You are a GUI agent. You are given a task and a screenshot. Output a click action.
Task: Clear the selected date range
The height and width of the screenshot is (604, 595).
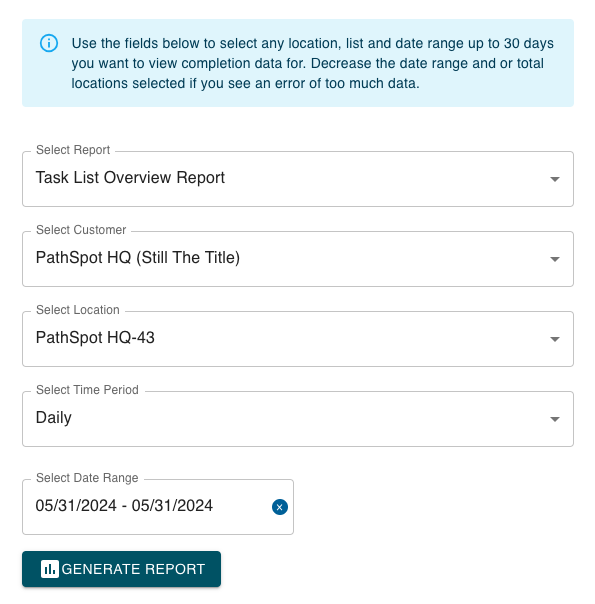(x=280, y=507)
